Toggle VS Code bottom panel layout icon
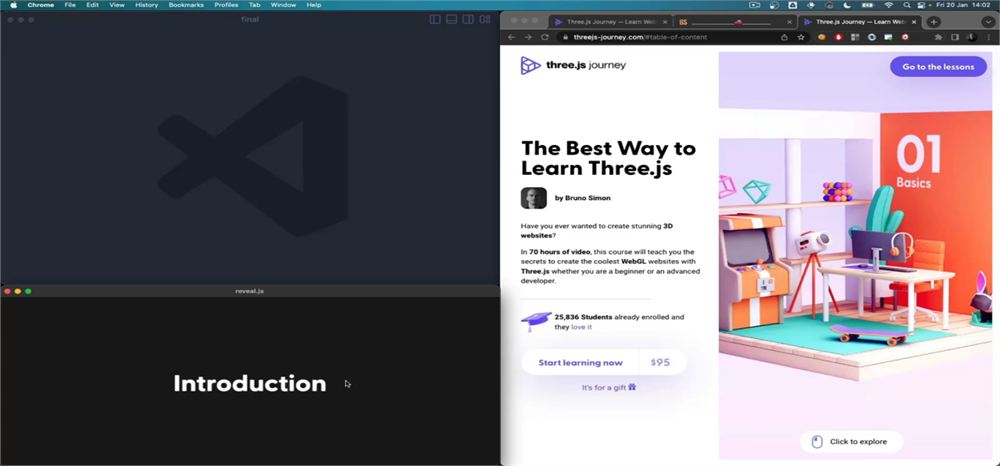Viewport: 1000px width, 466px height. [x=452, y=19]
